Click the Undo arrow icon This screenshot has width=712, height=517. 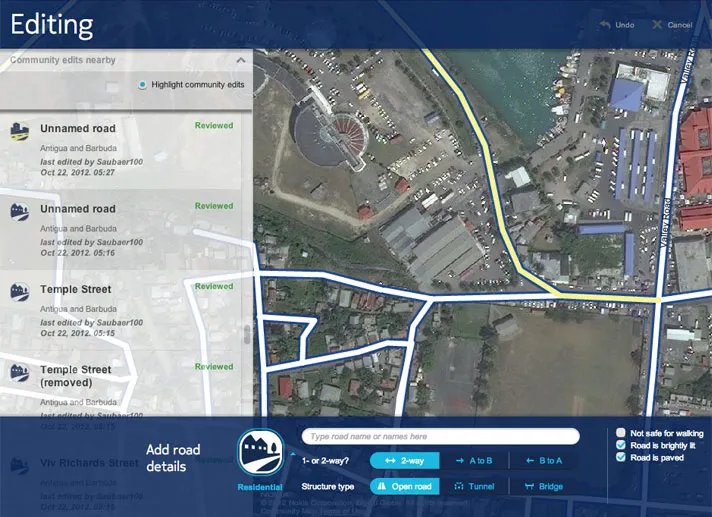pos(604,25)
